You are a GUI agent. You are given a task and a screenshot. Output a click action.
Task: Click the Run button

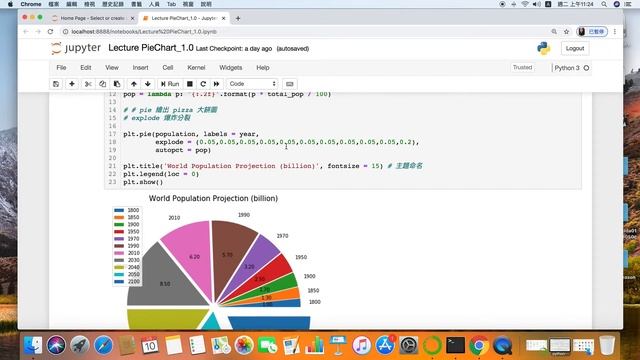[x=170, y=84]
